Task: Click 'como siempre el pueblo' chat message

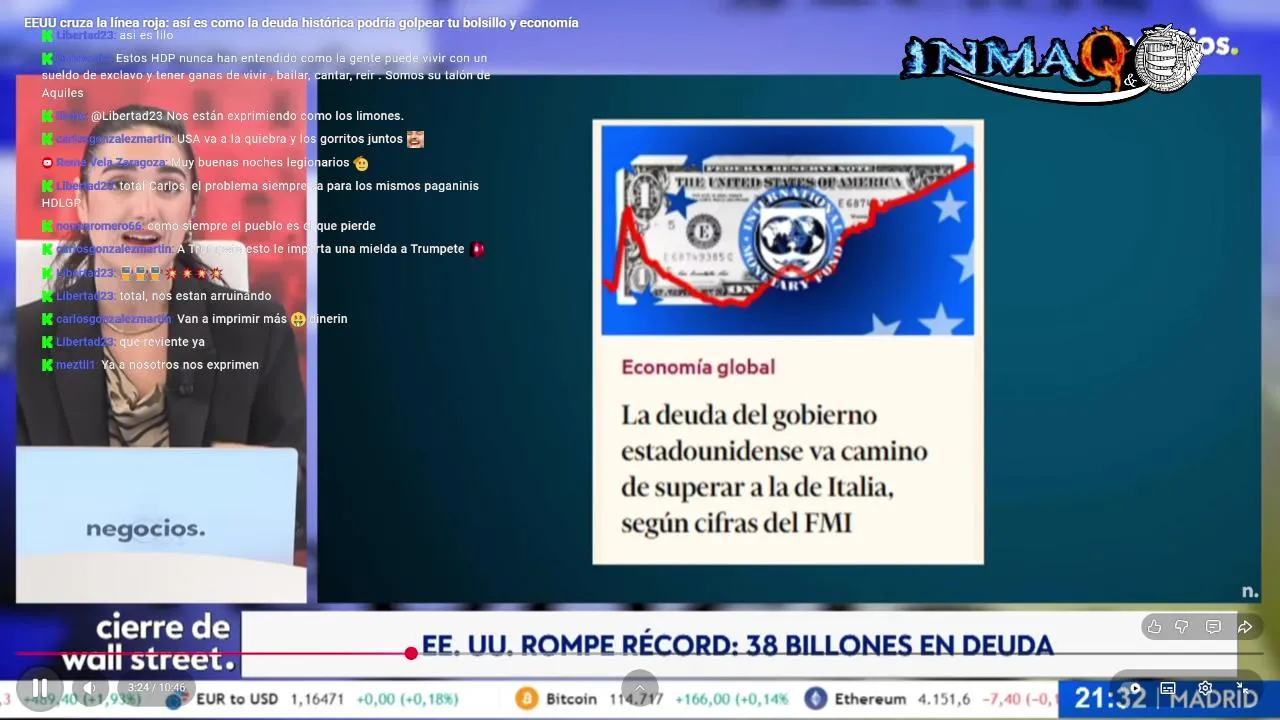Action: (261, 226)
